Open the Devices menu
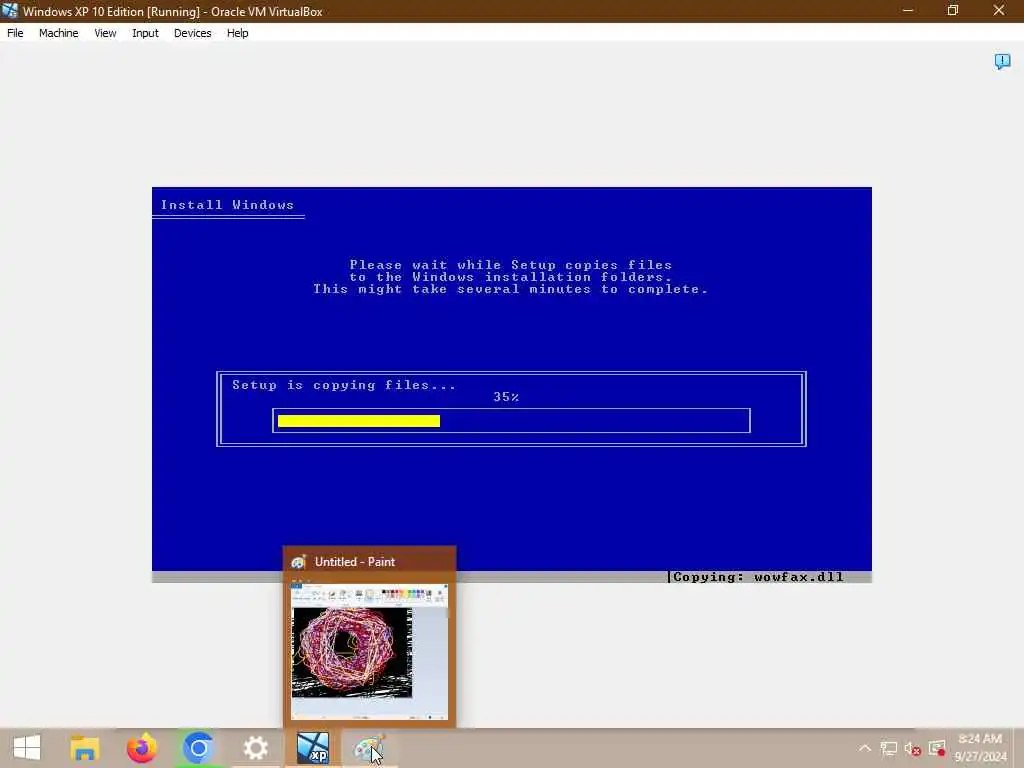1024x768 pixels. pos(192,33)
